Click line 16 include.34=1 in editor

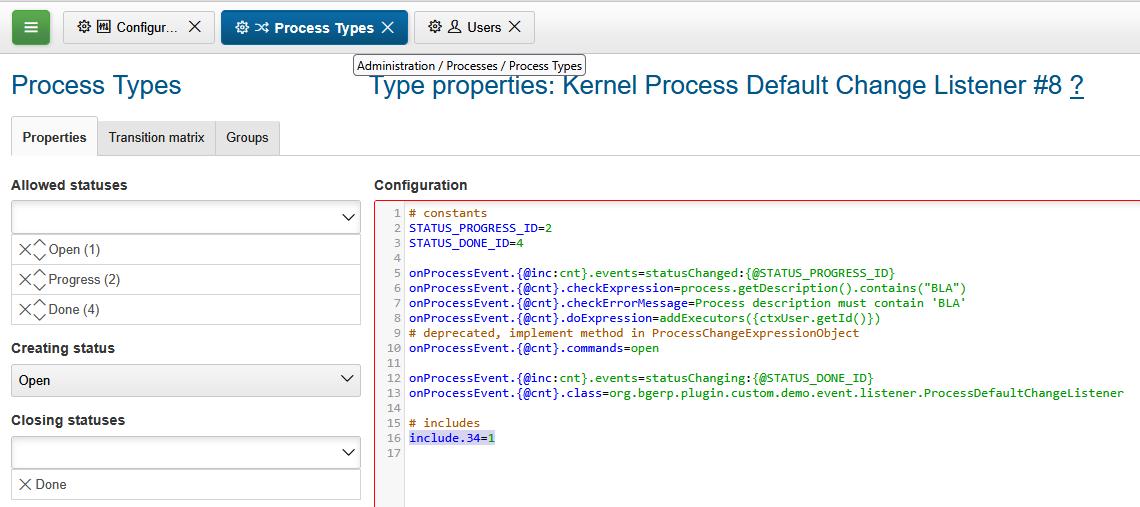coord(452,438)
